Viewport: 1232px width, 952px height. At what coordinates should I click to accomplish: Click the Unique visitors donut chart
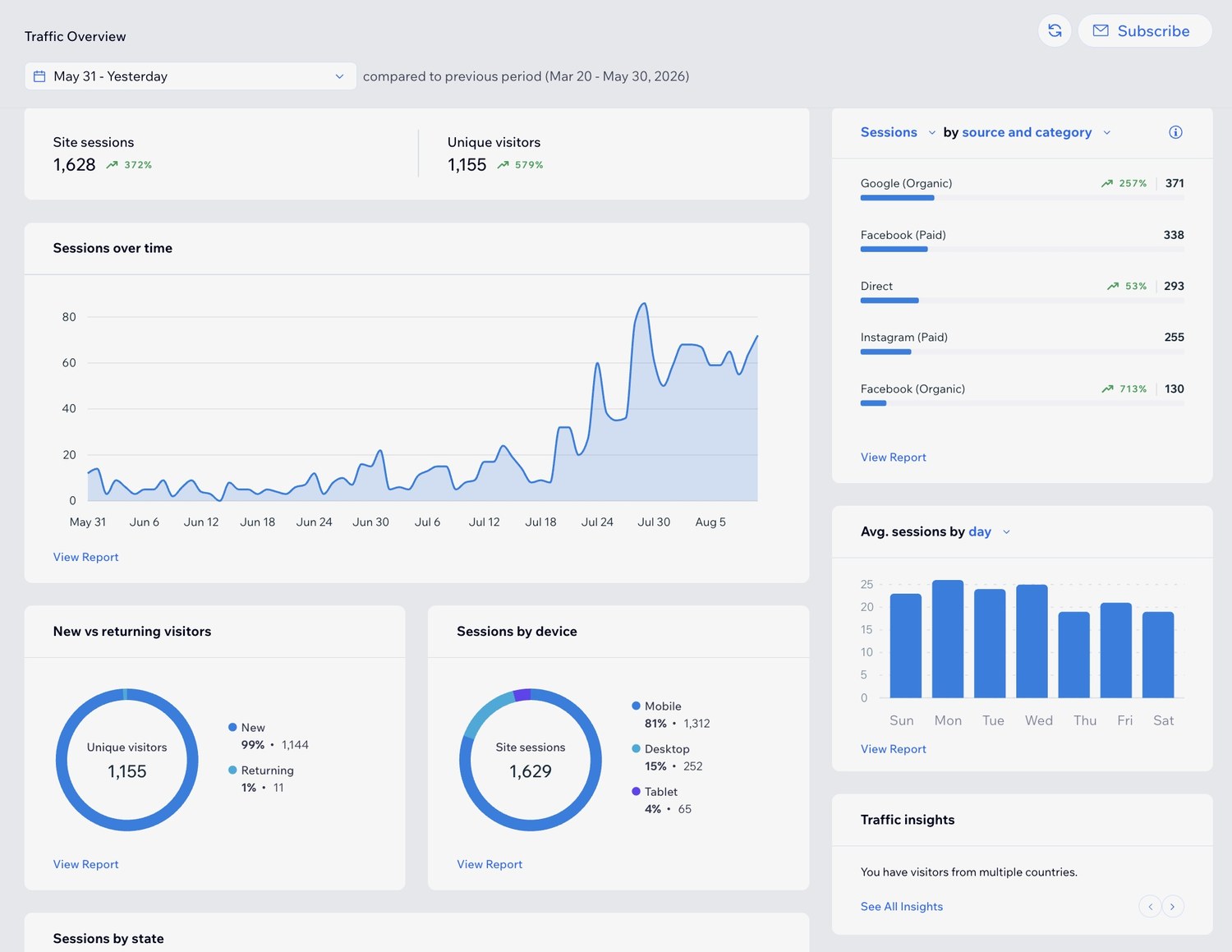[127, 760]
